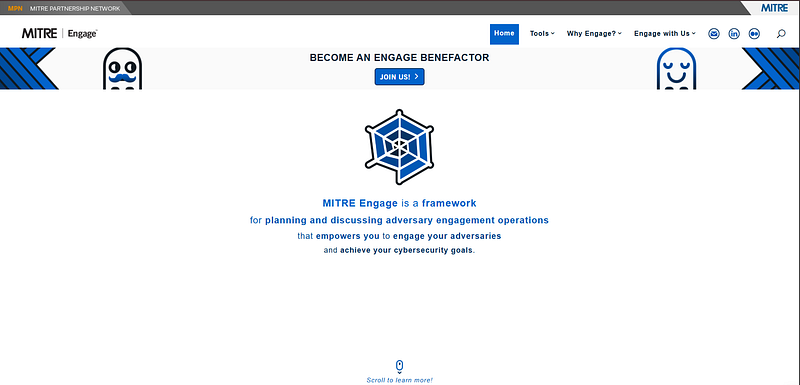Click the spider web Engage emblem
This screenshot has height=385, width=800.
(x=399, y=147)
